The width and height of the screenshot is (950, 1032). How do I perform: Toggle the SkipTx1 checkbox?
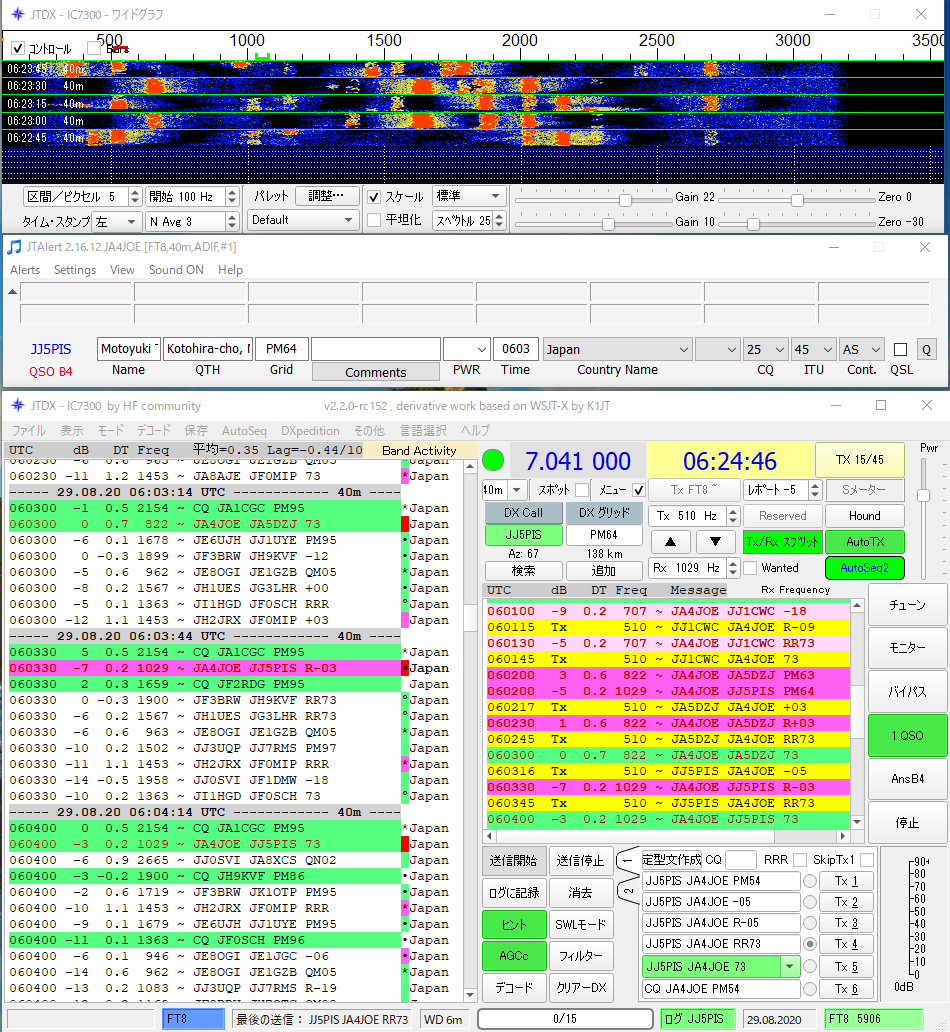click(x=867, y=860)
